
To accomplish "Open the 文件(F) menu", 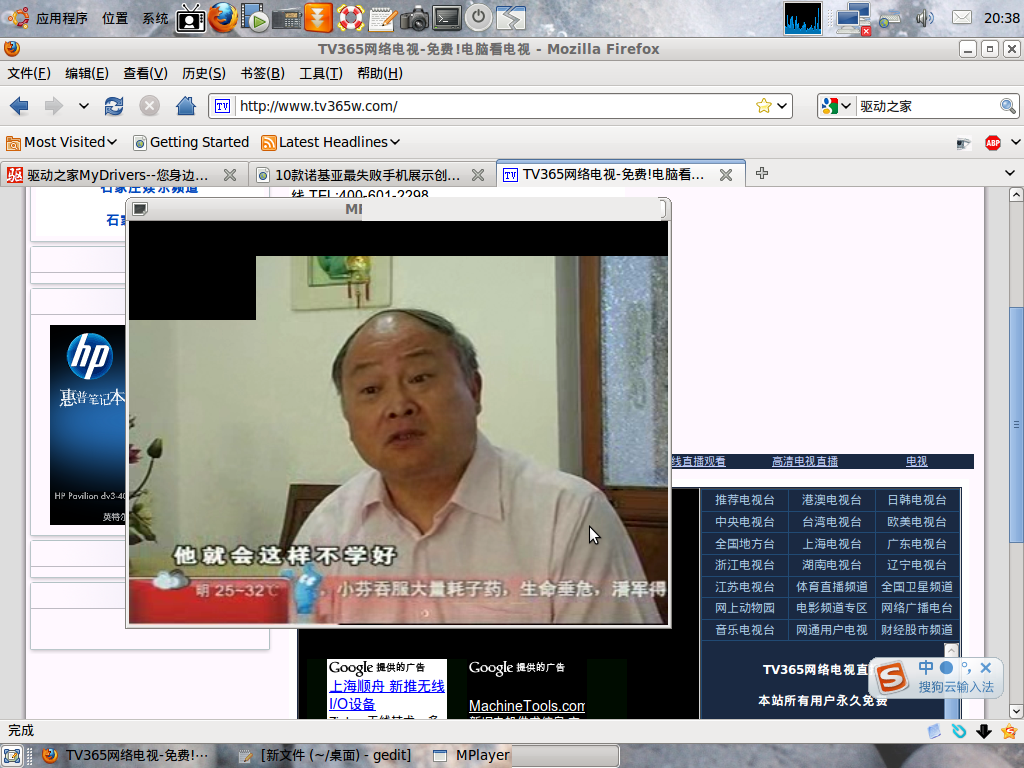I will 29,73.
